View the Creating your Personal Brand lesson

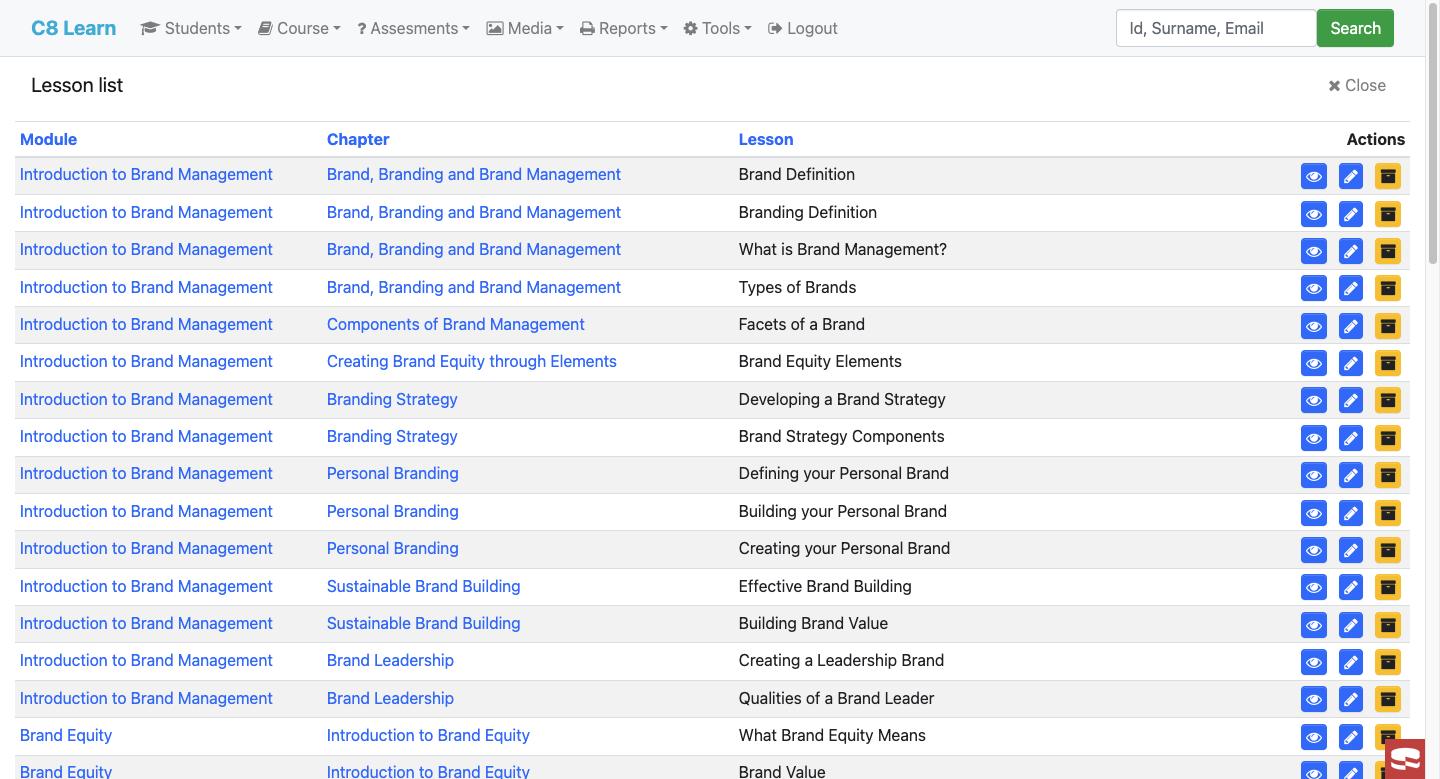pyautogui.click(x=1313, y=550)
